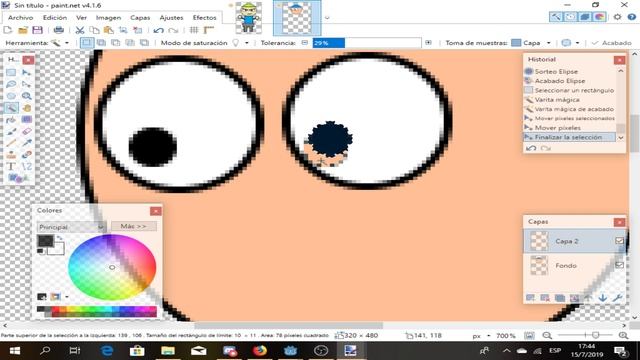Image resolution: width=640 pixels, height=360 pixels.
Task: Select the Paint Bucket tool
Action: click(x=11, y=120)
